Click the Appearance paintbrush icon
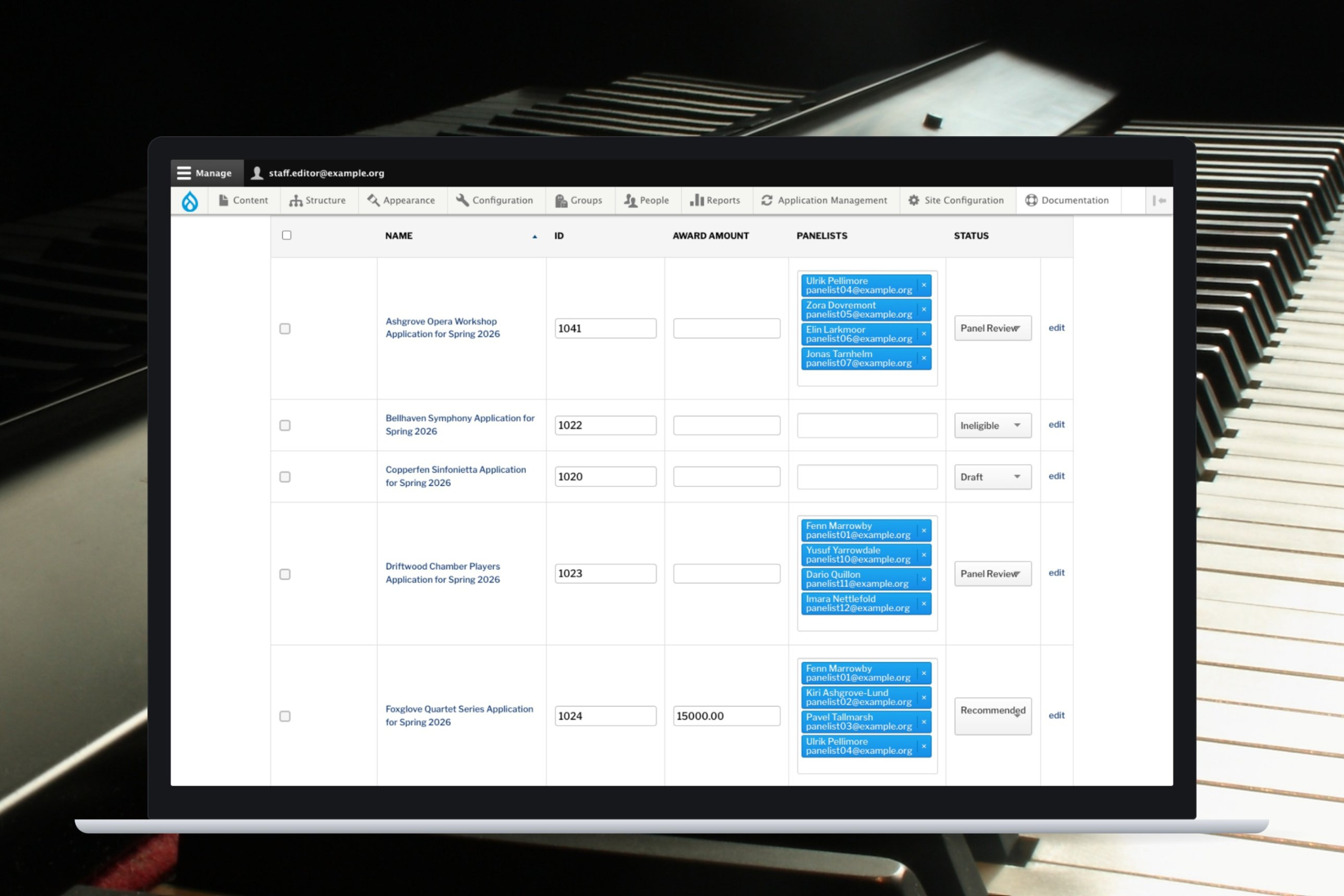 [x=373, y=200]
